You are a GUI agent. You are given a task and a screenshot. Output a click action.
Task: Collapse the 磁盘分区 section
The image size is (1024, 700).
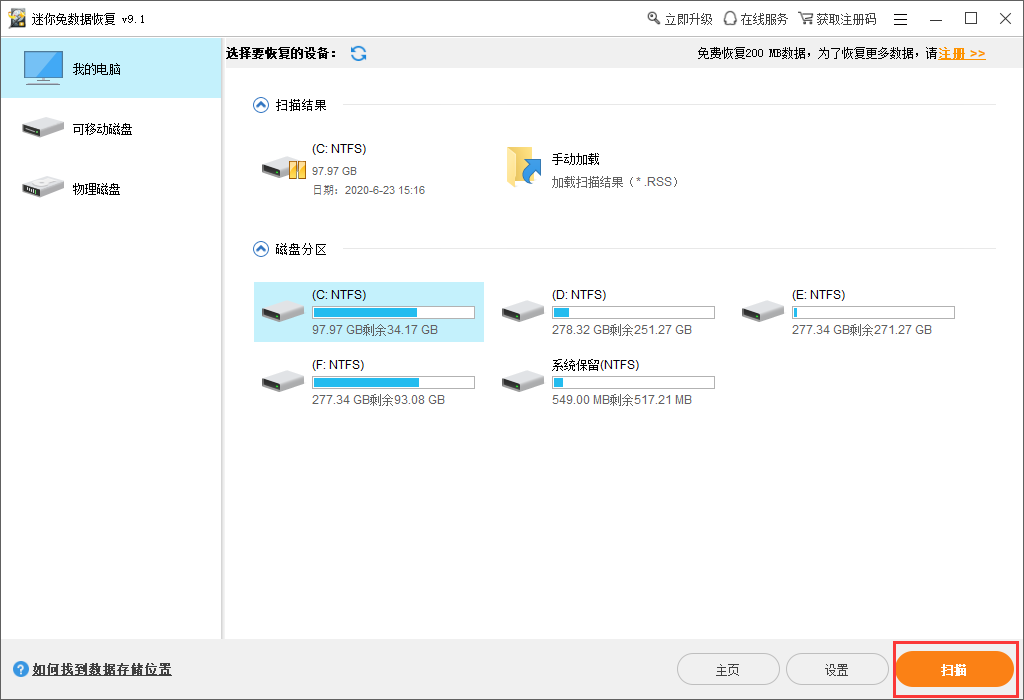[x=261, y=249]
